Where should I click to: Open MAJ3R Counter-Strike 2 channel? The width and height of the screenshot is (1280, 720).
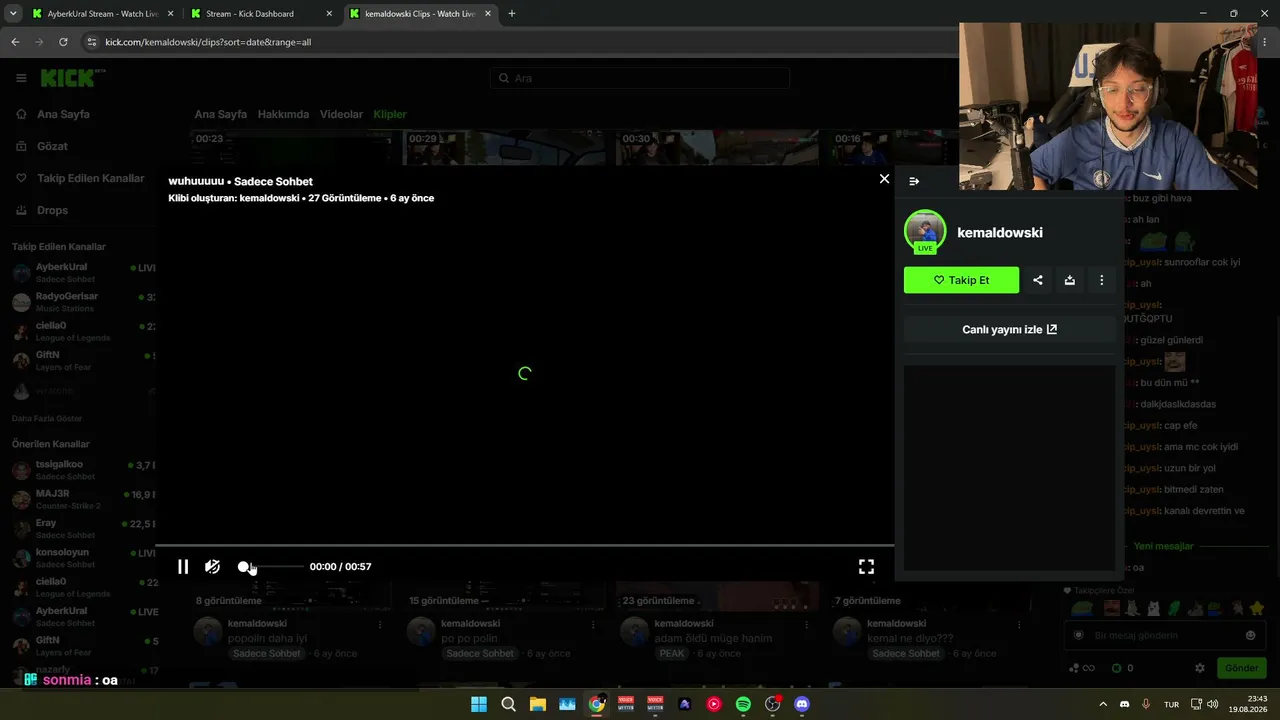(x=84, y=499)
